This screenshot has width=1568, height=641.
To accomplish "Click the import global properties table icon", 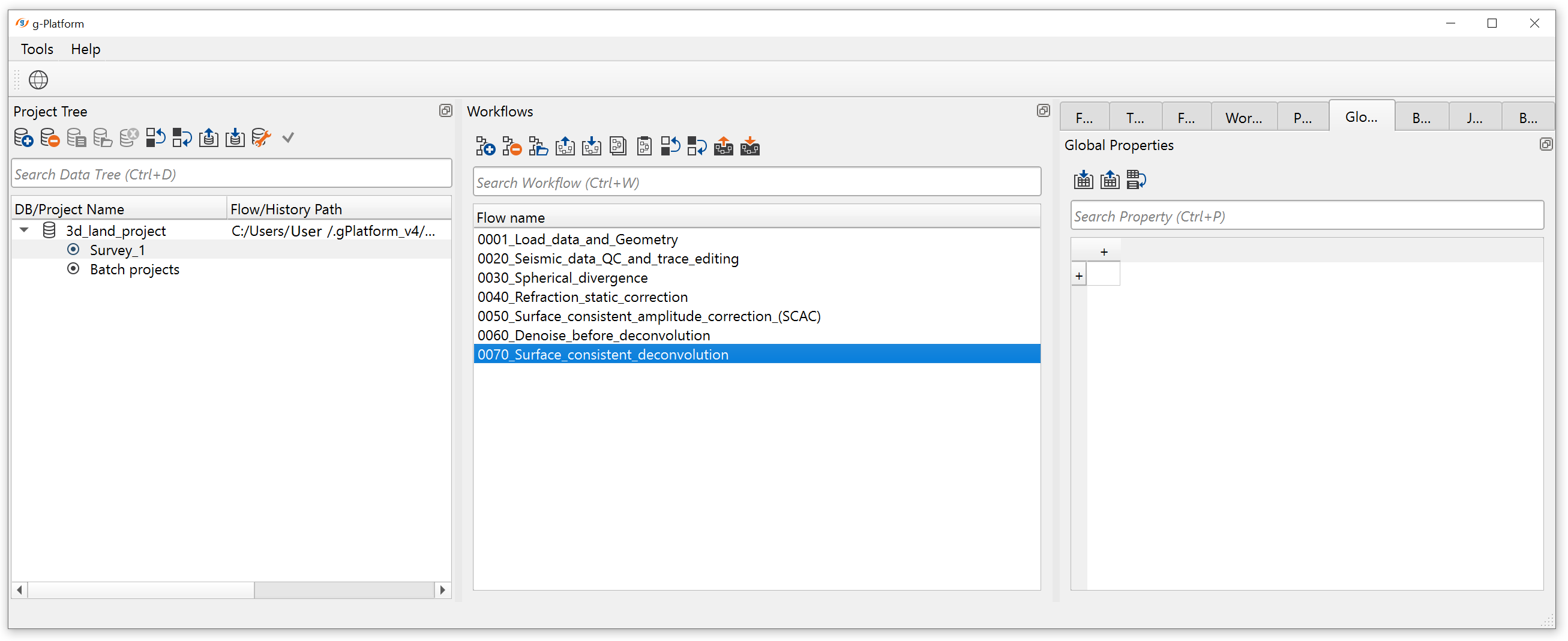I will [1083, 180].
